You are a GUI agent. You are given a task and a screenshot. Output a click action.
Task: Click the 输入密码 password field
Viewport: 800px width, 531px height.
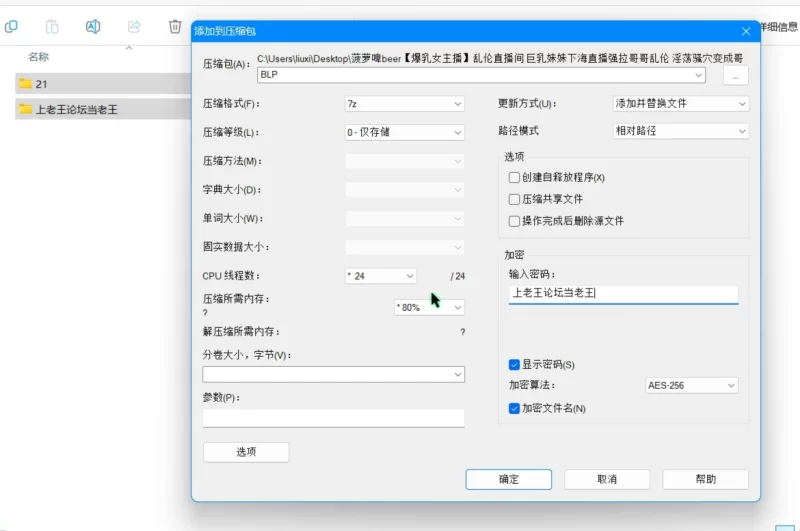click(623, 293)
